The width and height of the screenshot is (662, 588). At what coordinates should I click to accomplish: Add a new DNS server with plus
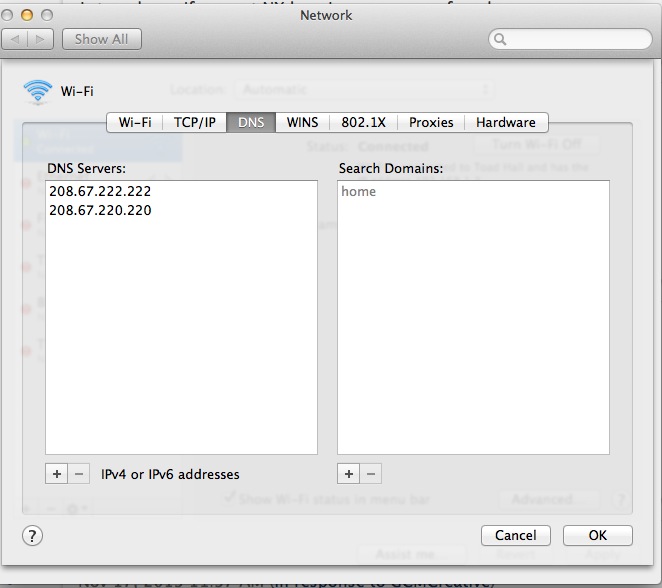tap(57, 474)
